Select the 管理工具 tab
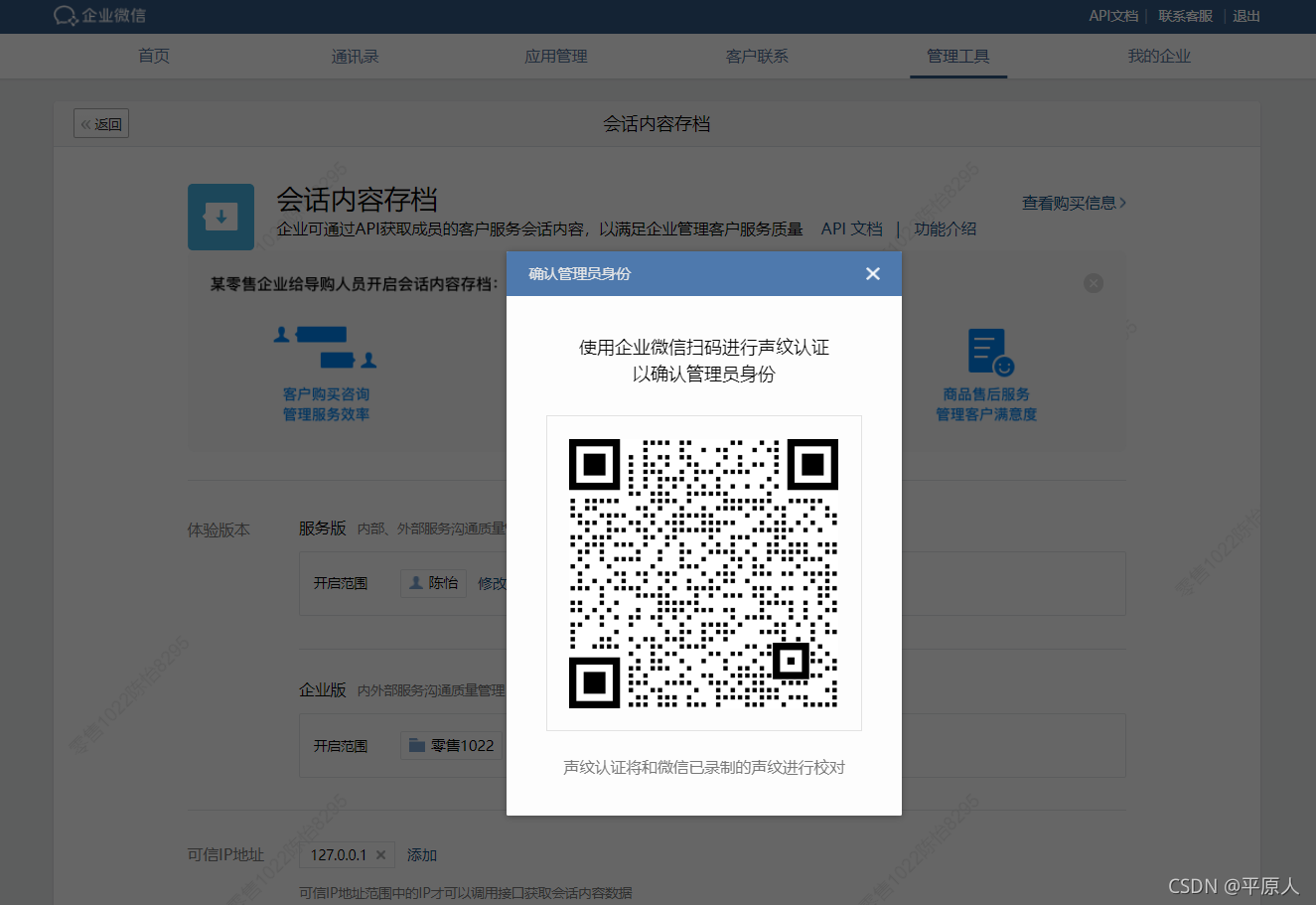Image resolution: width=1316 pixels, height=905 pixels. click(958, 56)
